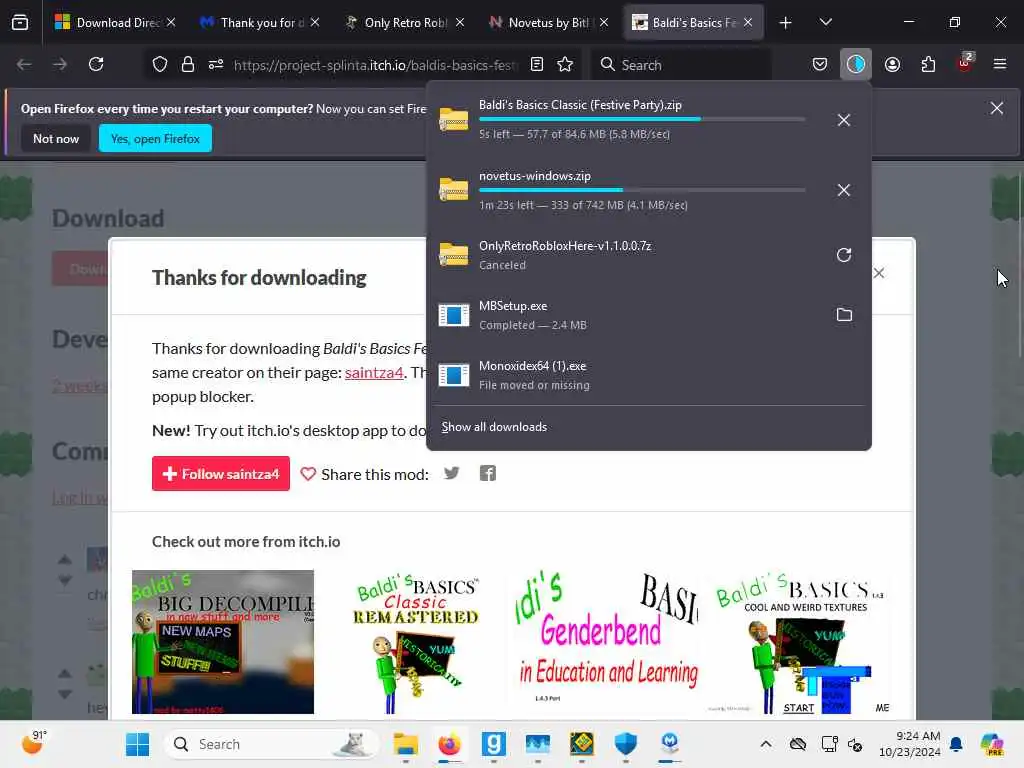Follow saintza4 on itch.io
1024x768 pixels.
point(221,473)
